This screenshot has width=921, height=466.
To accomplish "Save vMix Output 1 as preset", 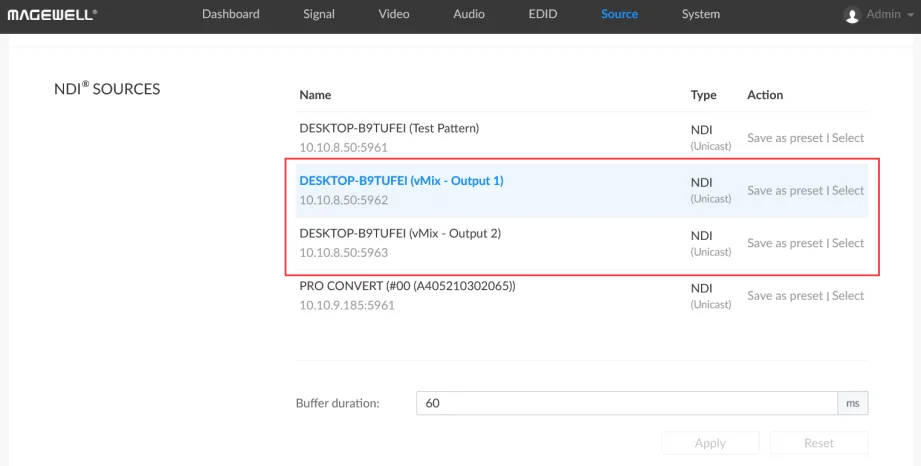I will tap(785, 190).
